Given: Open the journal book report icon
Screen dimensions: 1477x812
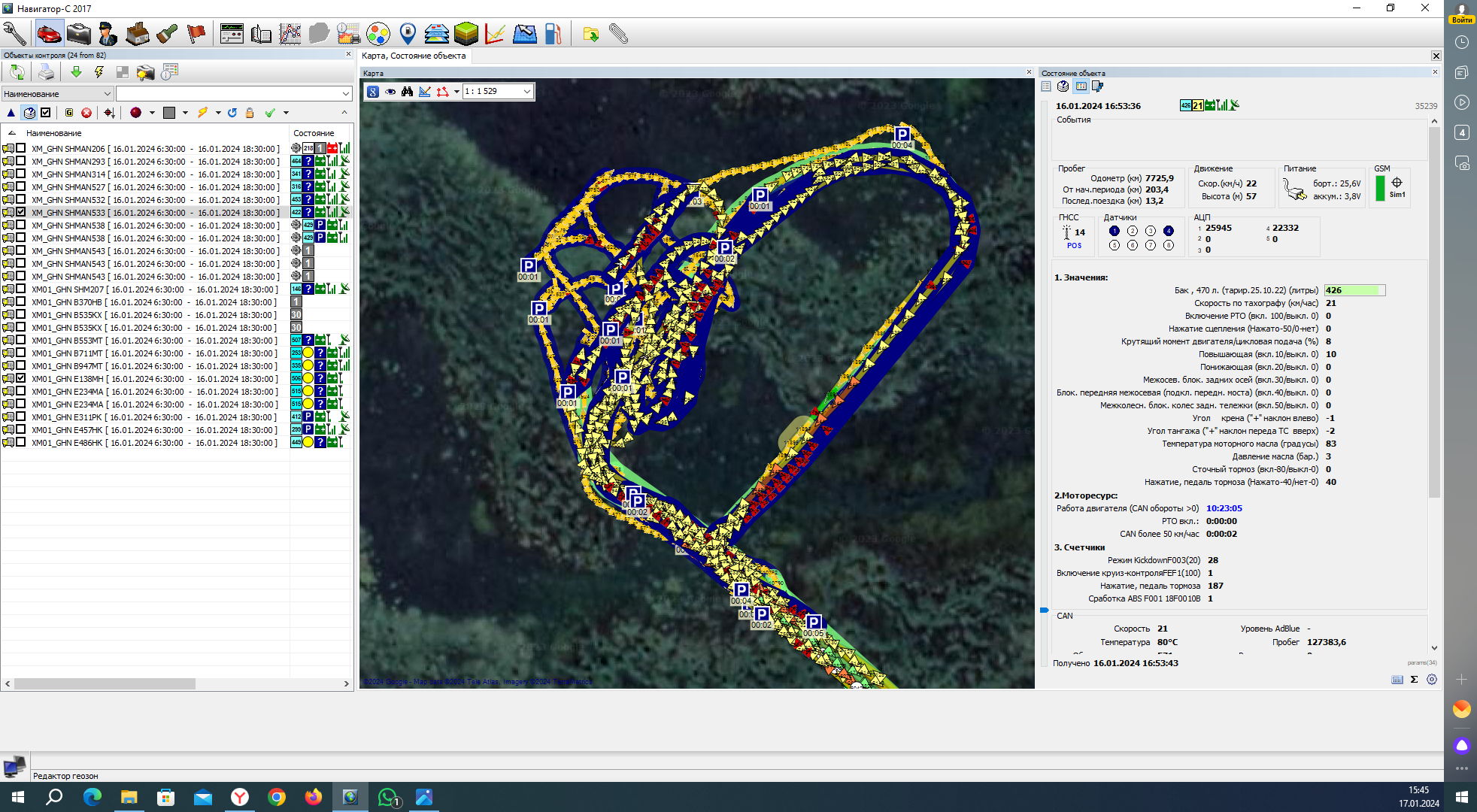Looking at the screenshot, I should click(261, 33).
